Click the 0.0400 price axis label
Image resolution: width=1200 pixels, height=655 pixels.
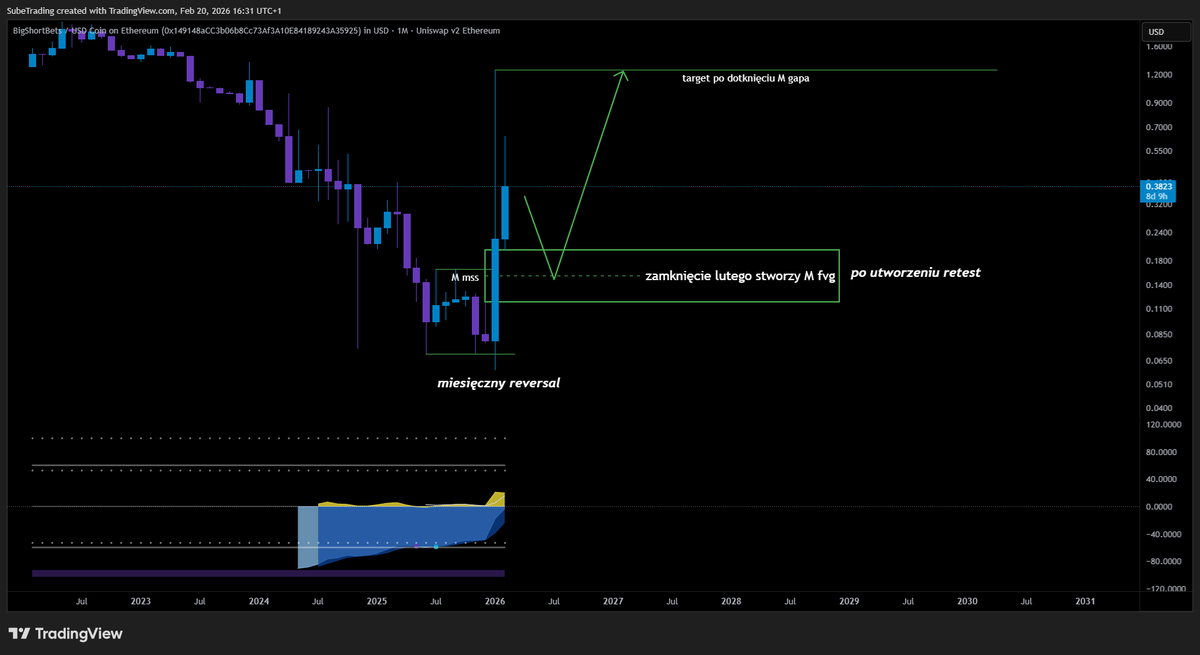(x=1159, y=409)
